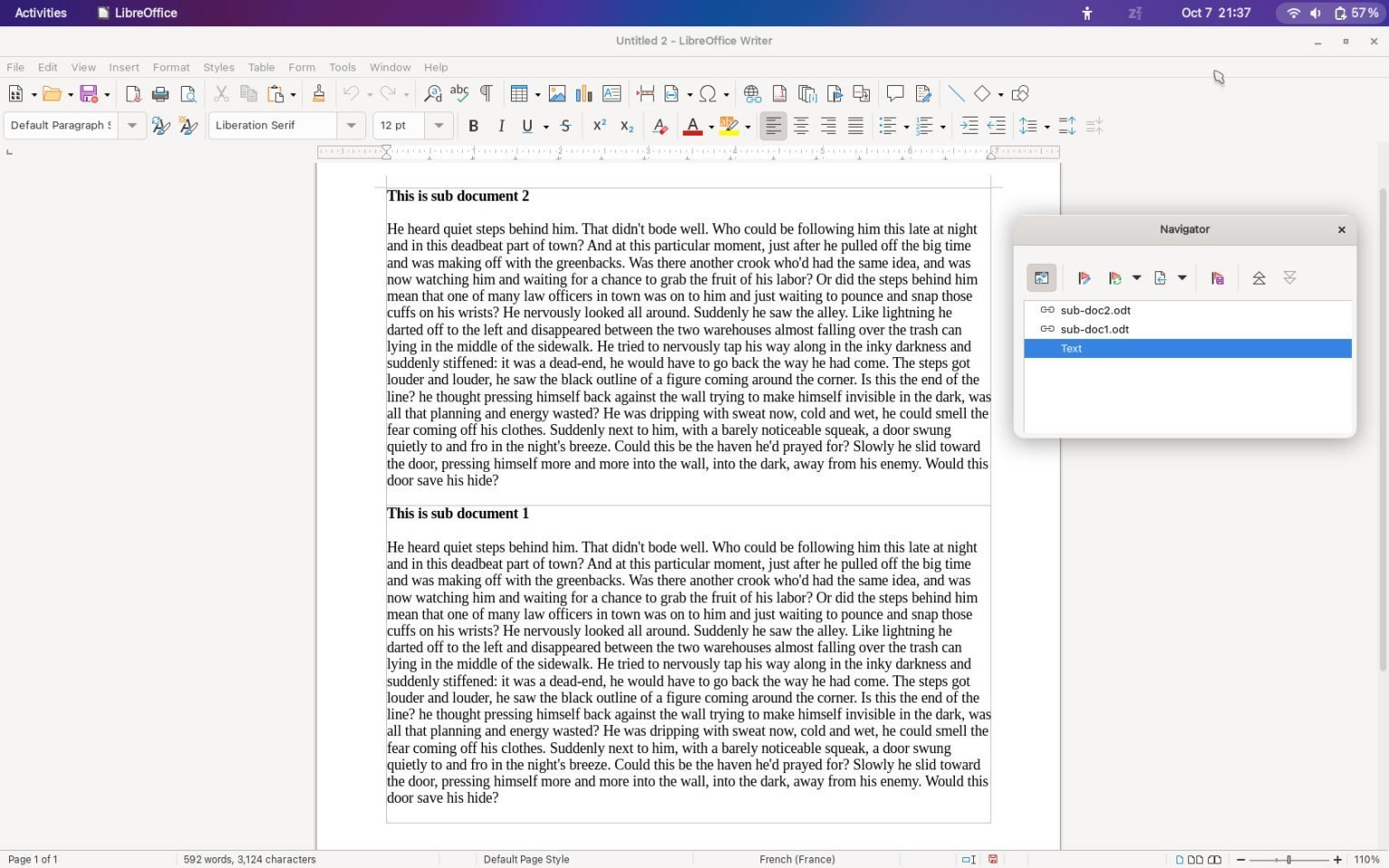Click Save Contents in the Navigator
The height and width of the screenshot is (868, 1389).
pyautogui.click(x=1216, y=278)
